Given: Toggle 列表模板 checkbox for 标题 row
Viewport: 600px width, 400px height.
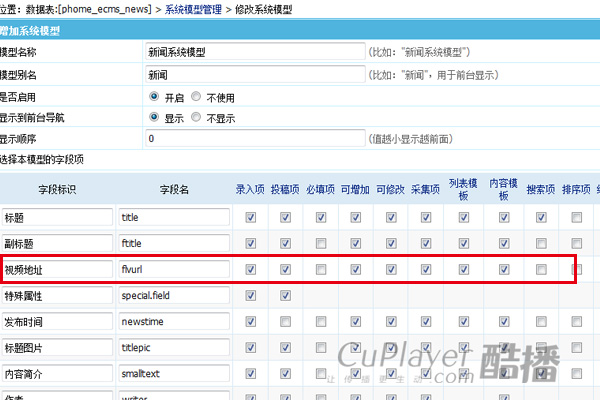Looking at the screenshot, I should [x=463, y=216].
